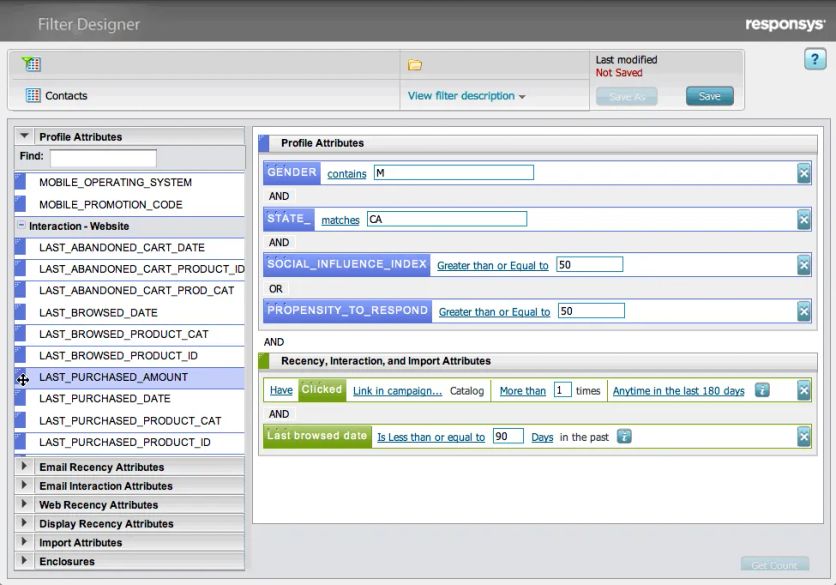Click the Contacts table icon
This screenshot has width=836, height=585.
(33, 95)
